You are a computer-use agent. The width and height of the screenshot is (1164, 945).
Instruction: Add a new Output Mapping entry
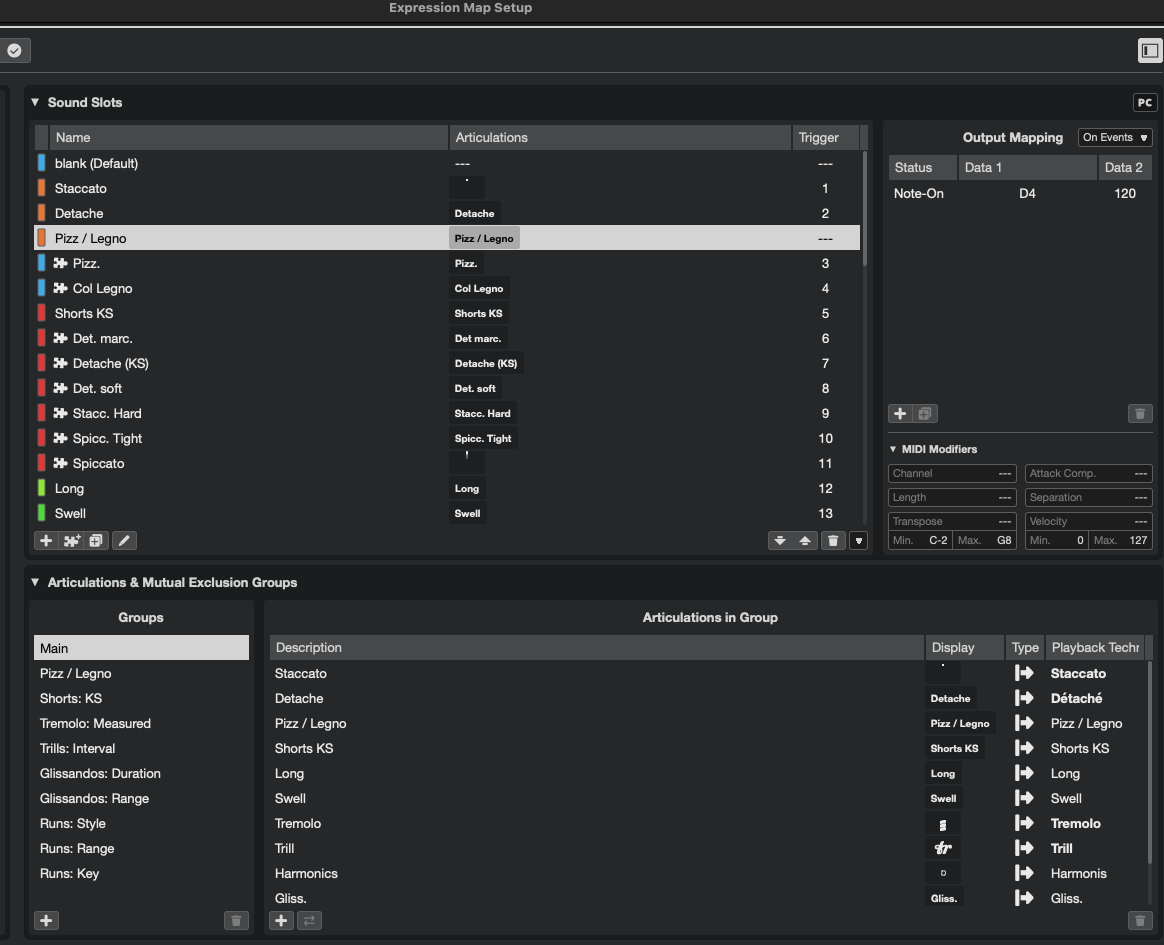pyautogui.click(x=899, y=413)
